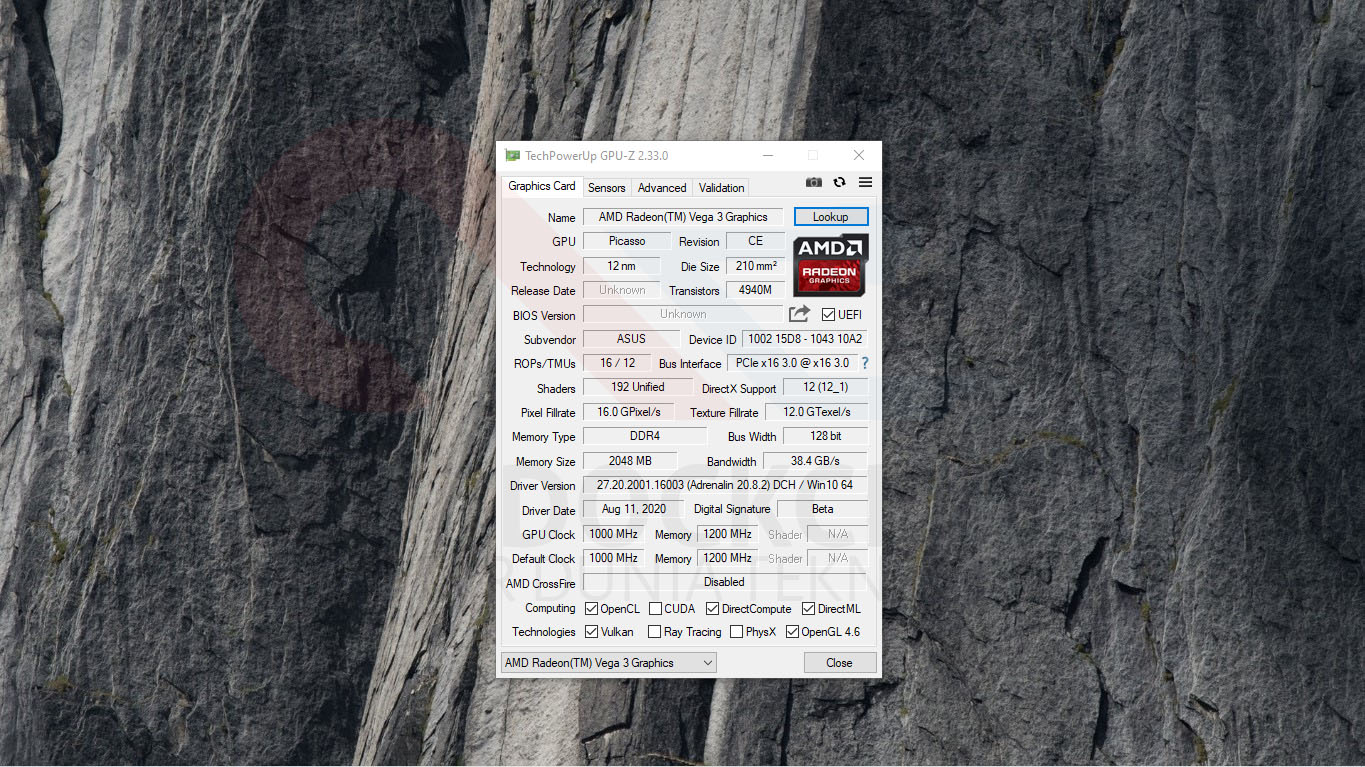Screen dimensions: 1365x767
Task: Click the Memory field in GPU Clock row
Action: click(728, 534)
